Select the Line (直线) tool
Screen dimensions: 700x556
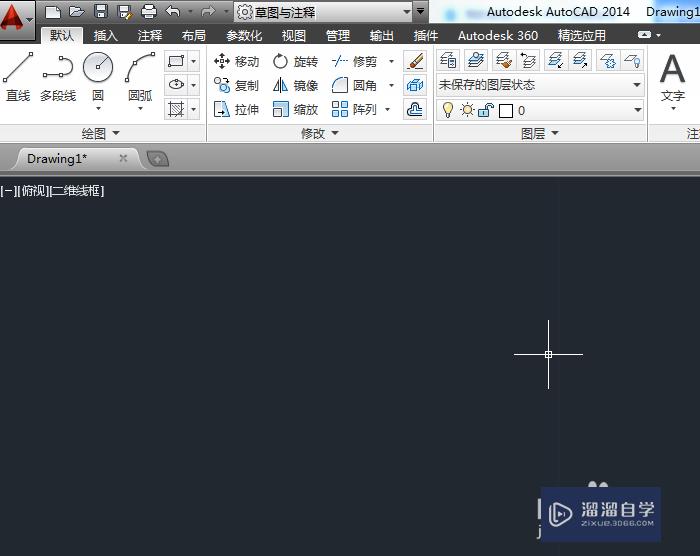point(18,76)
